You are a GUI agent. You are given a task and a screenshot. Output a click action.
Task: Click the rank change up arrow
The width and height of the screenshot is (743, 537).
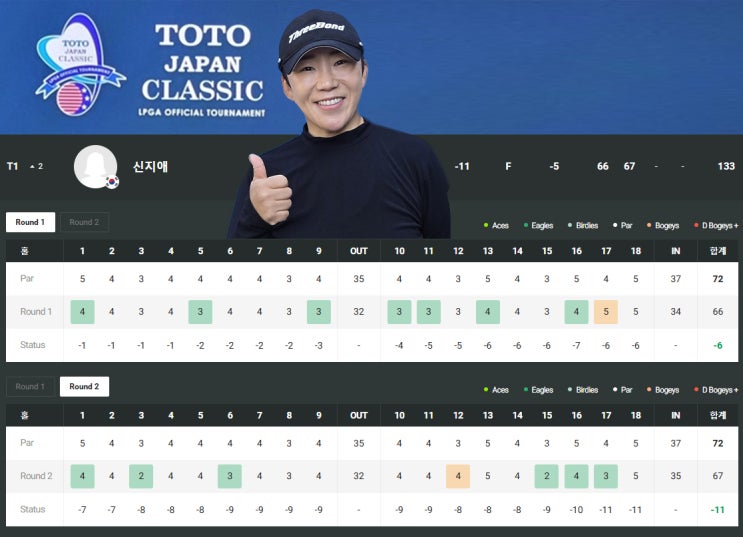32,166
